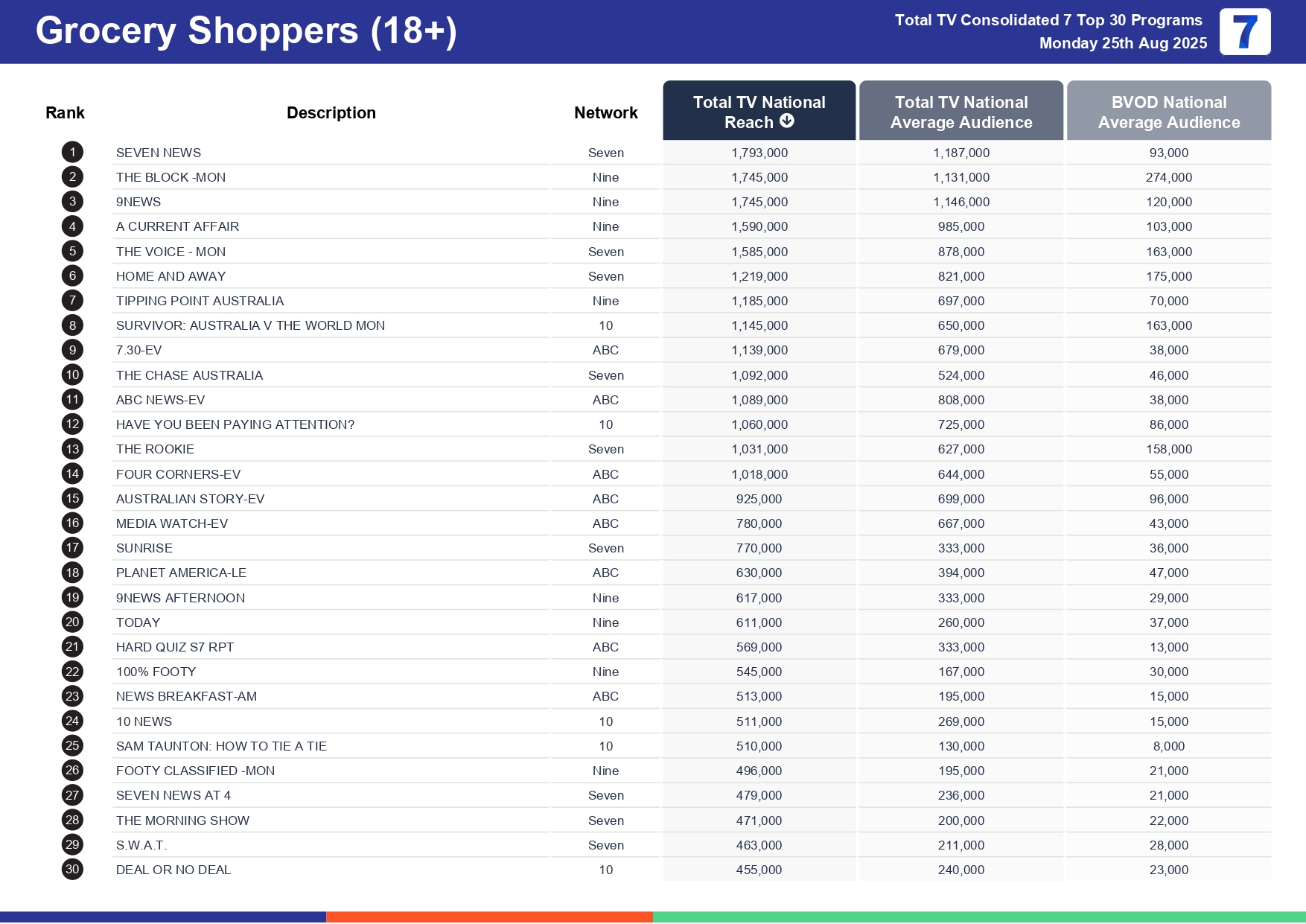Select BVOD National Average Audience header
The width and height of the screenshot is (1306, 924).
[1168, 112]
